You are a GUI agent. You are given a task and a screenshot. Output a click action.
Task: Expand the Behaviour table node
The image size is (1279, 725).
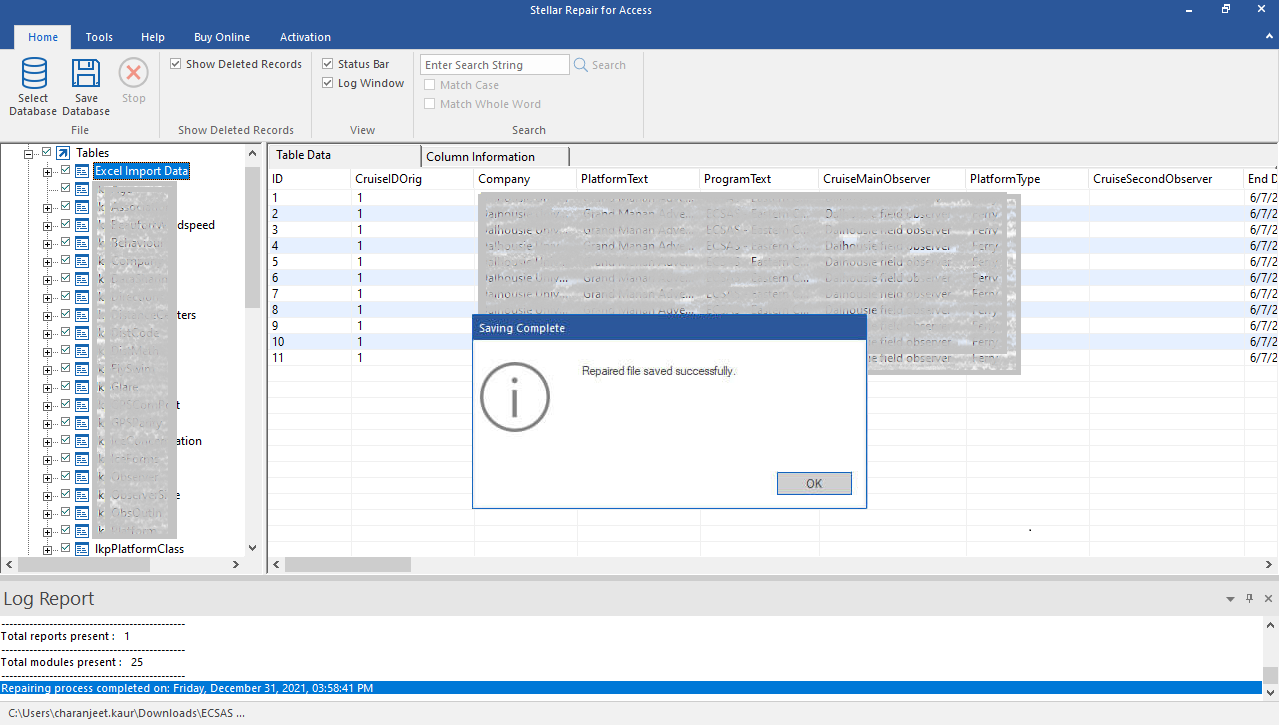(x=47, y=243)
